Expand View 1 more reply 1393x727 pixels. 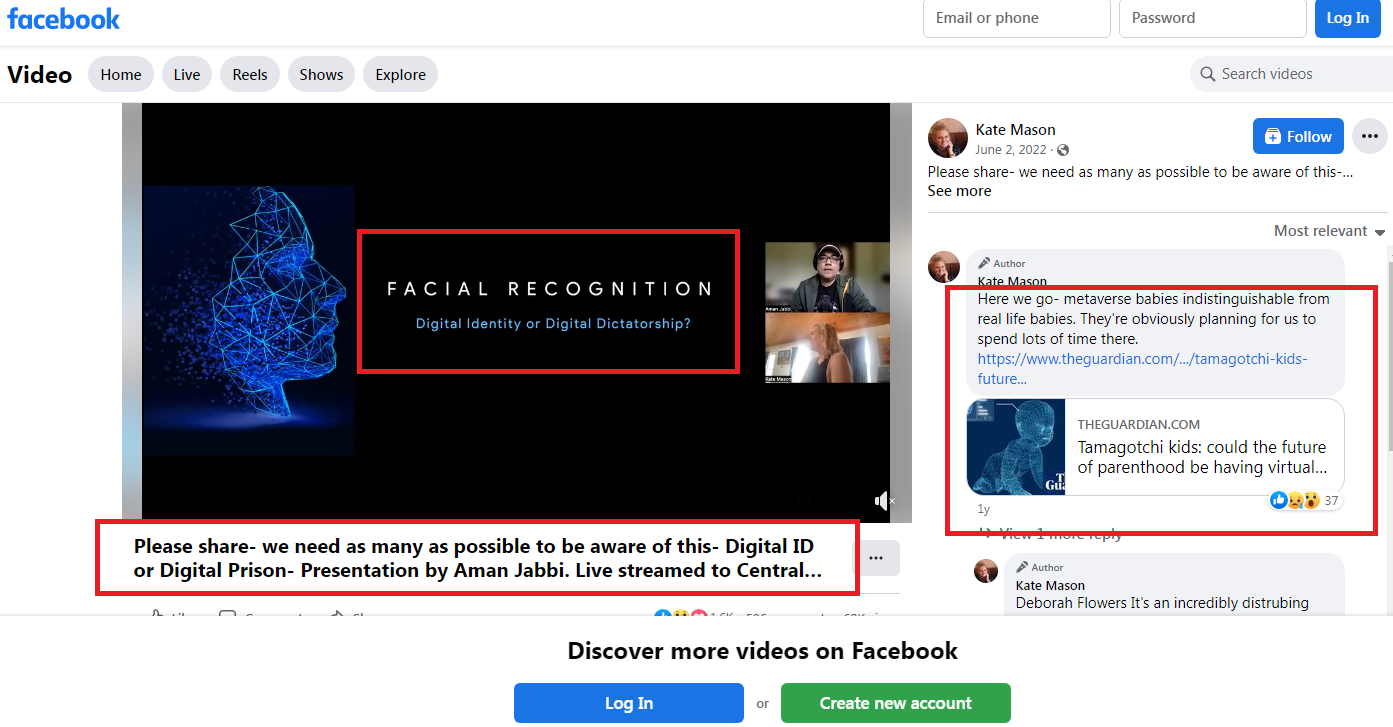click(x=1052, y=534)
